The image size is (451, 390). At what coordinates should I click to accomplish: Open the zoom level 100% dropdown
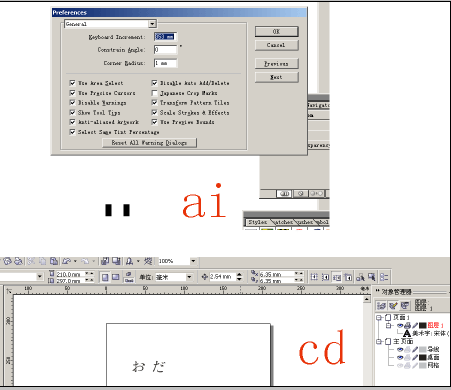tap(193, 261)
